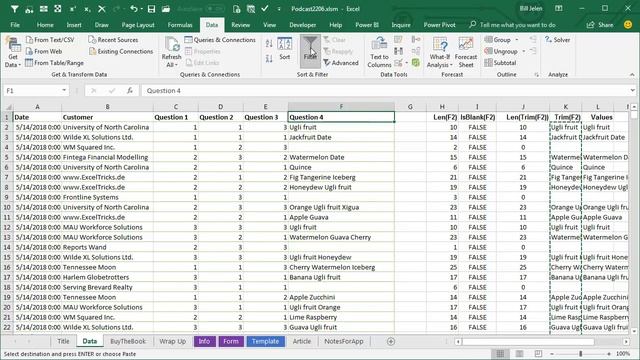This screenshot has height=360, width=640.
Task: Sort Z to A descending
Action: (269, 59)
